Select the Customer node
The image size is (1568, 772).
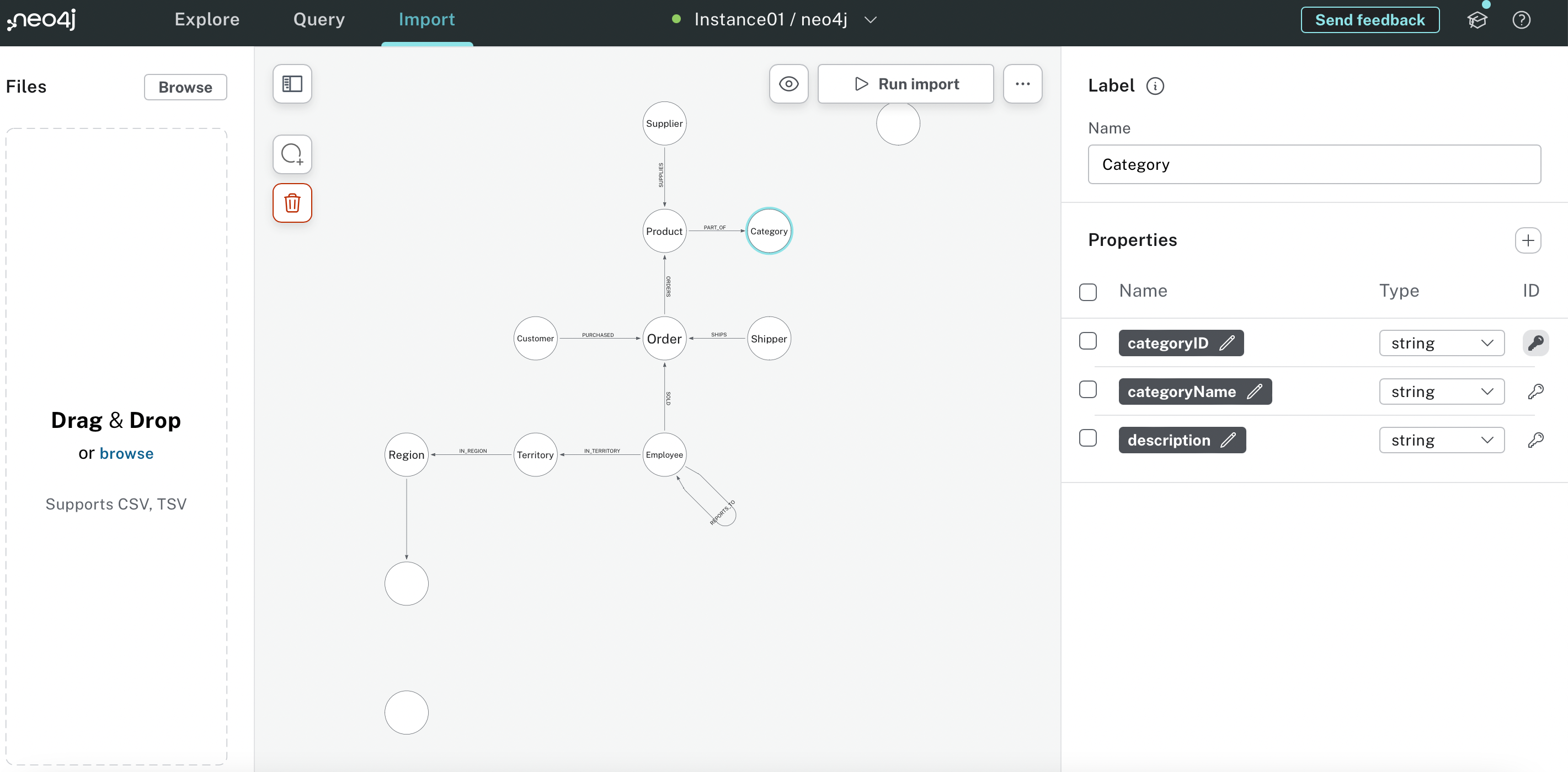pyautogui.click(x=535, y=339)
